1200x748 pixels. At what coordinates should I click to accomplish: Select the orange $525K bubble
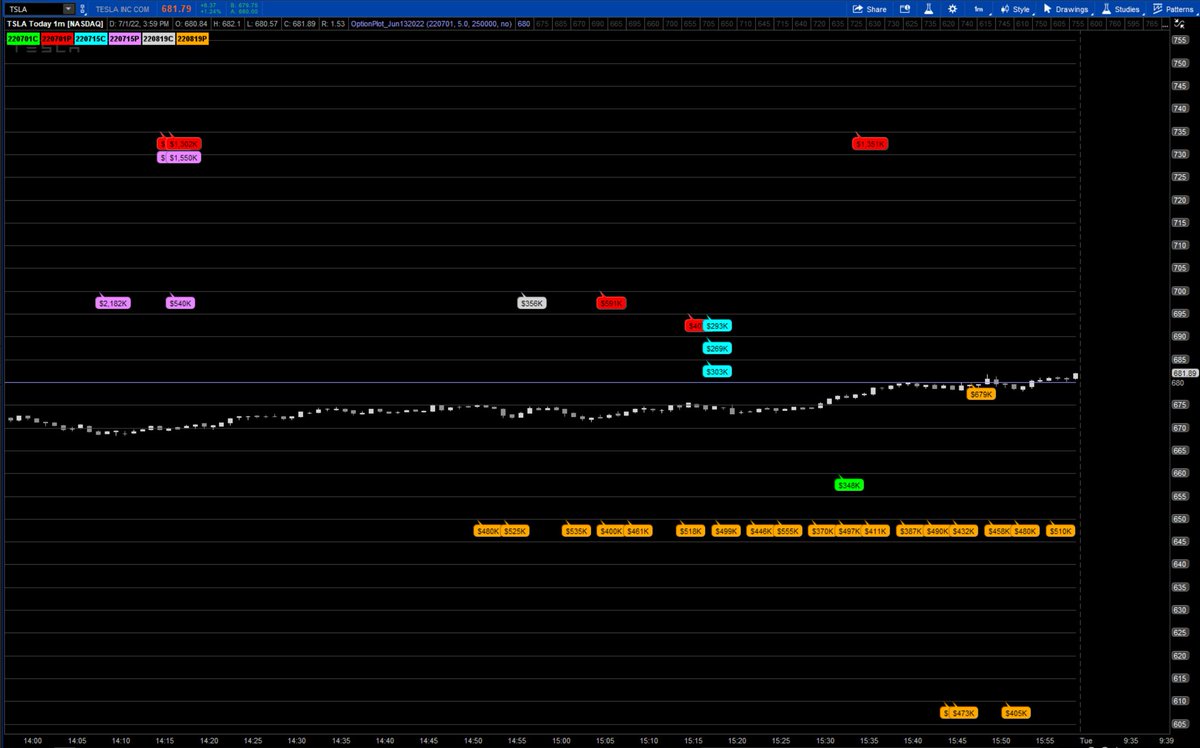pos(515,531)
